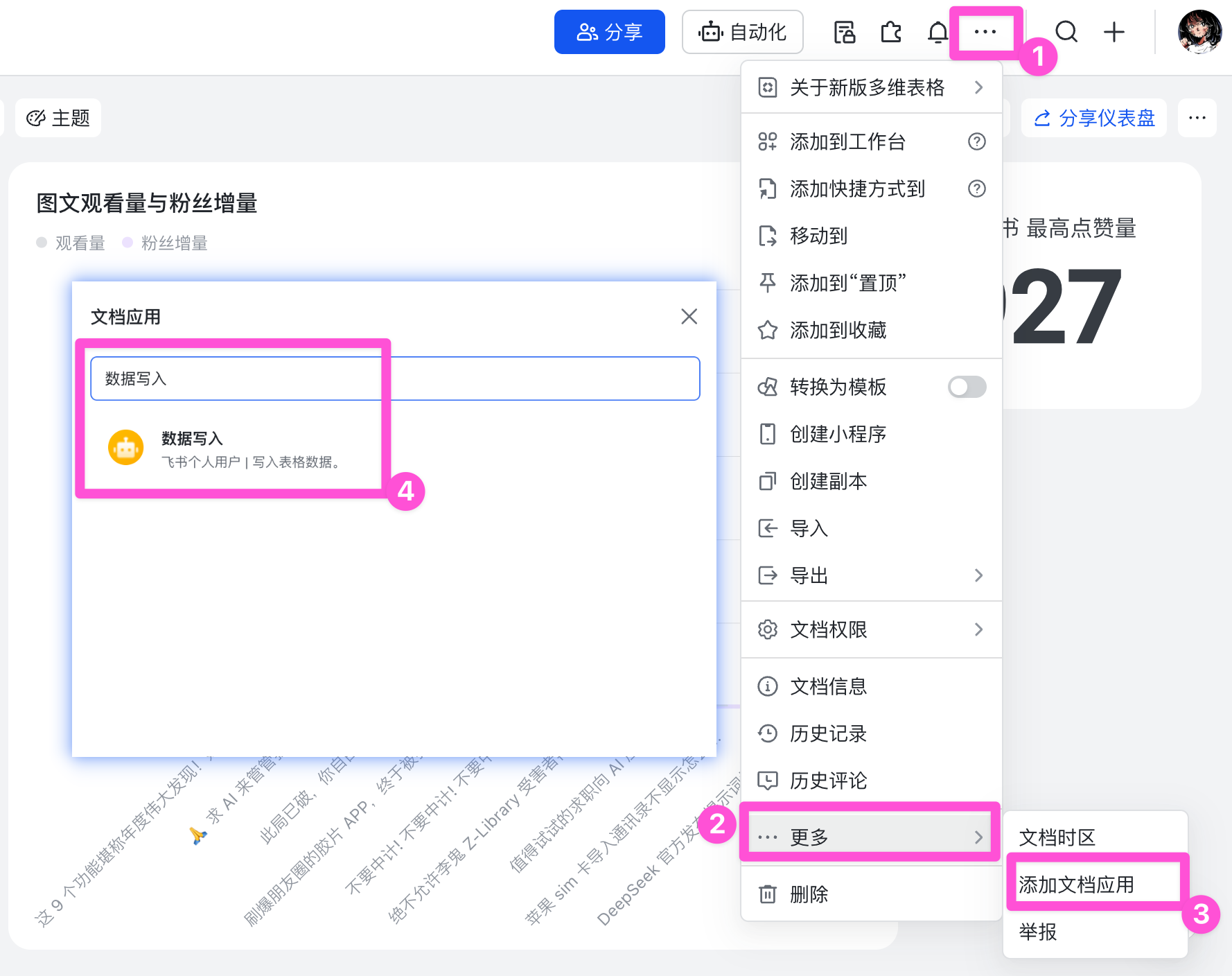1232x976 pixels.
Task: Open the notification bell icon
Action: coord(938,32)
